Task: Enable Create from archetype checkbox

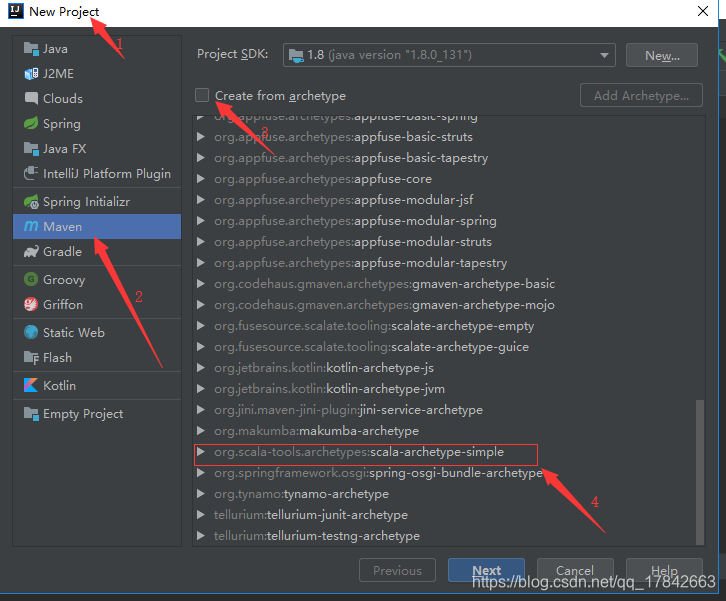Action: 202,95
